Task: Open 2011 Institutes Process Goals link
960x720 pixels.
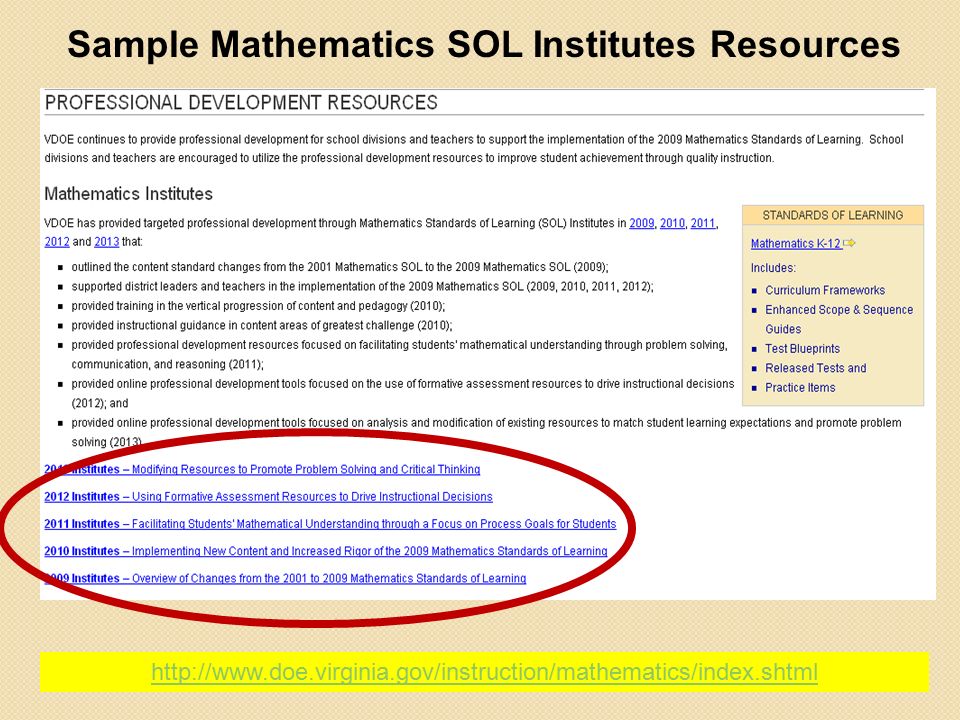Action: tap(330, 524)
